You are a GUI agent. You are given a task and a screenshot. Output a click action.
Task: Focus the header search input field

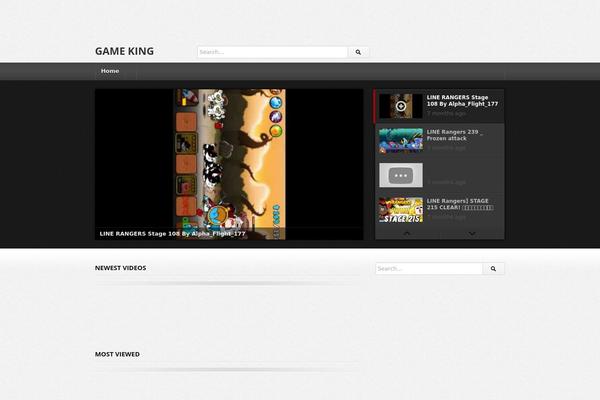(x=272, y=52)
